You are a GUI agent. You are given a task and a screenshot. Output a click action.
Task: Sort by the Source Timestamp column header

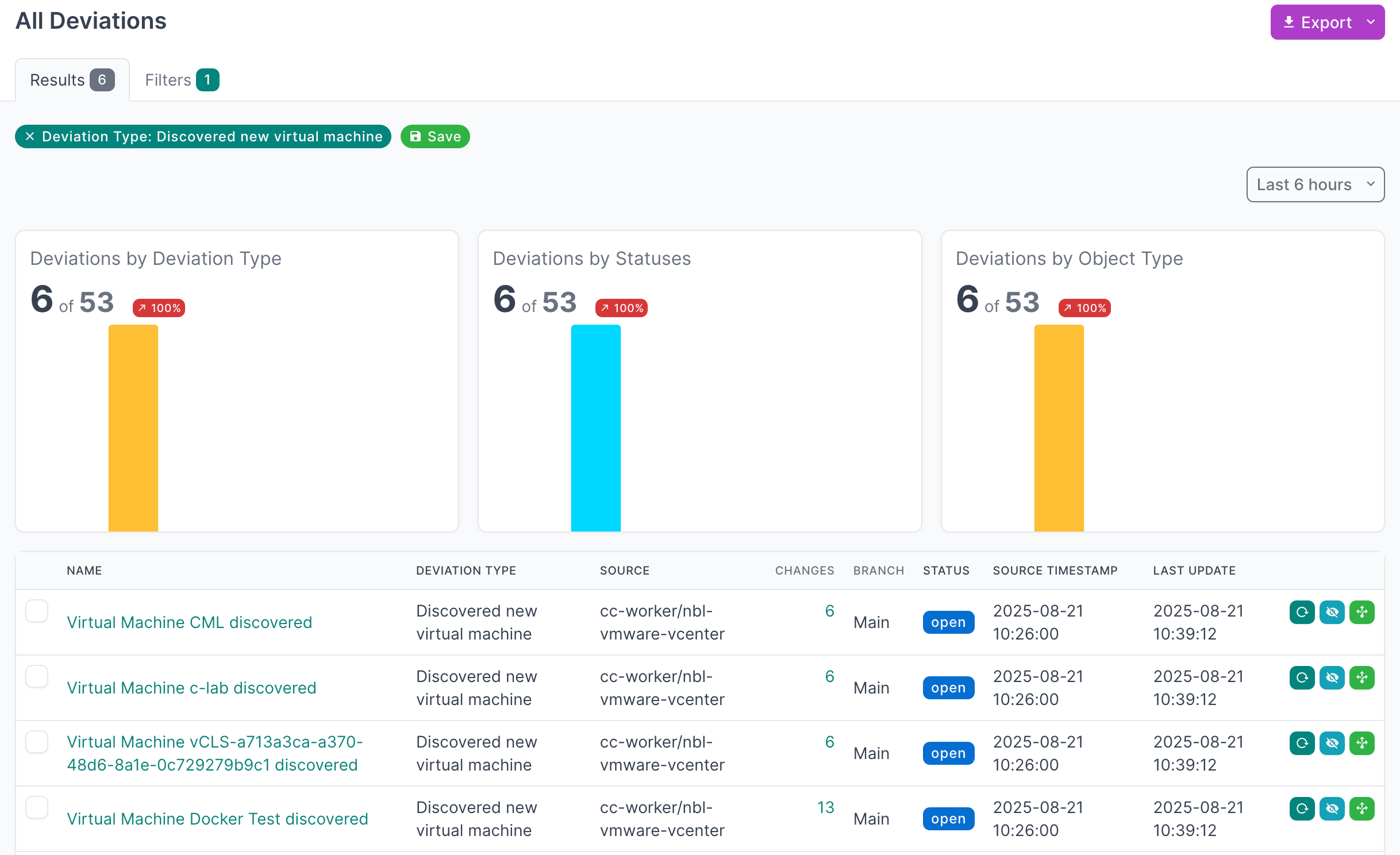(x=1055, y=571)
